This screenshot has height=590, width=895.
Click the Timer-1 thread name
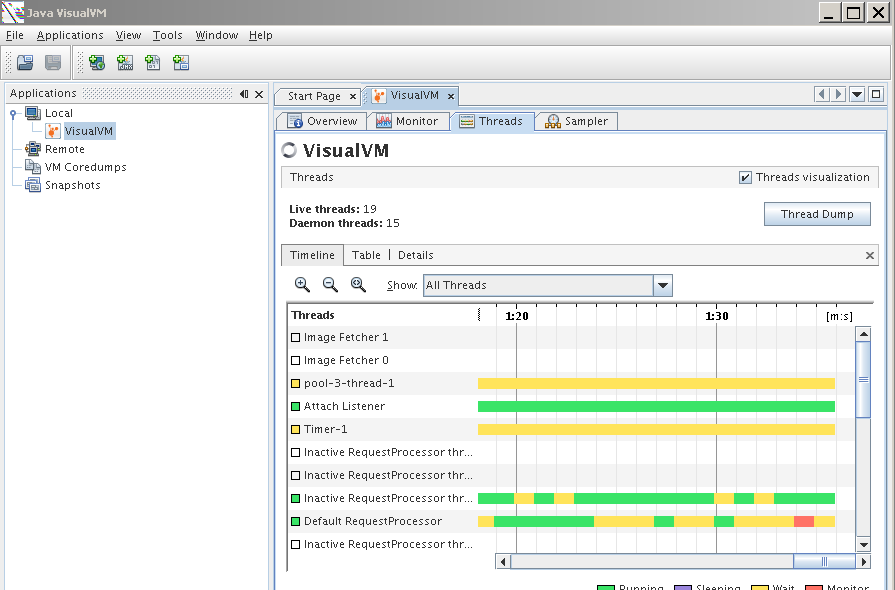click(325, 429)
